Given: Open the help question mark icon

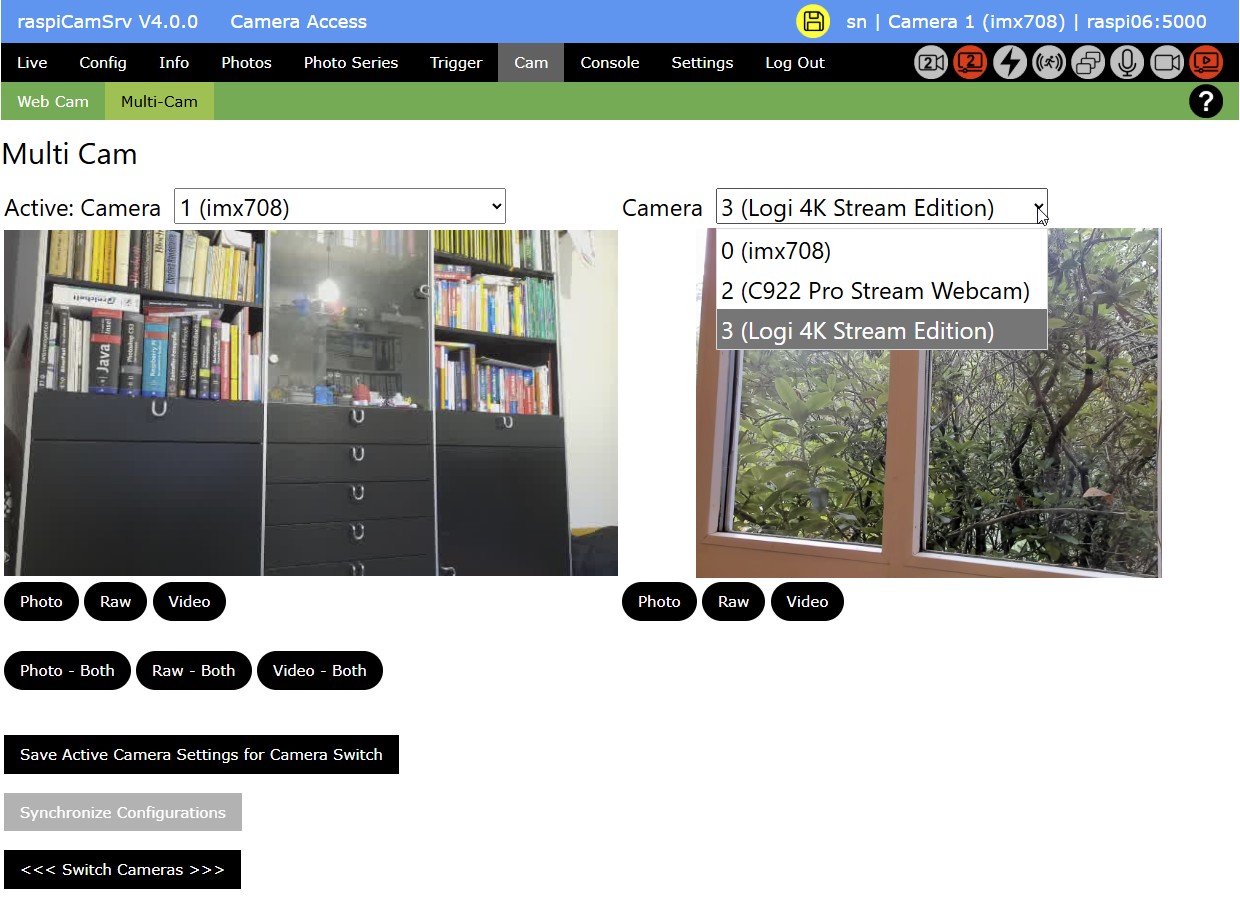Looking at the screenshot, I should coord(1206,101).
